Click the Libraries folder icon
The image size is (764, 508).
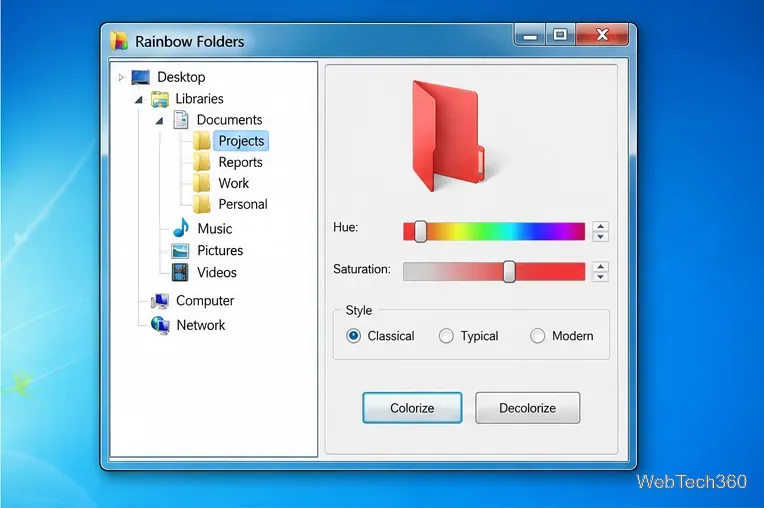click(x=160, y=99)
